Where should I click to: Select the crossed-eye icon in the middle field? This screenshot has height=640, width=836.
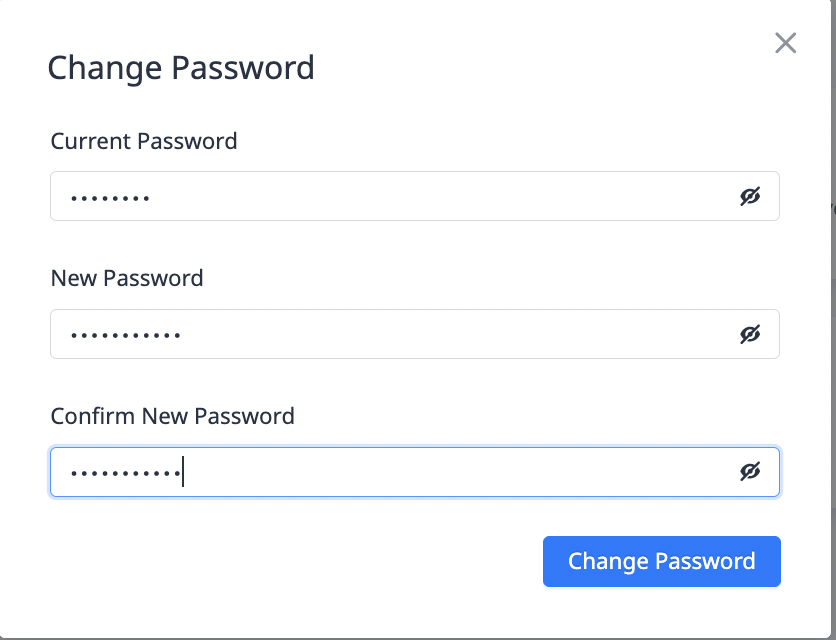[748, 334]
